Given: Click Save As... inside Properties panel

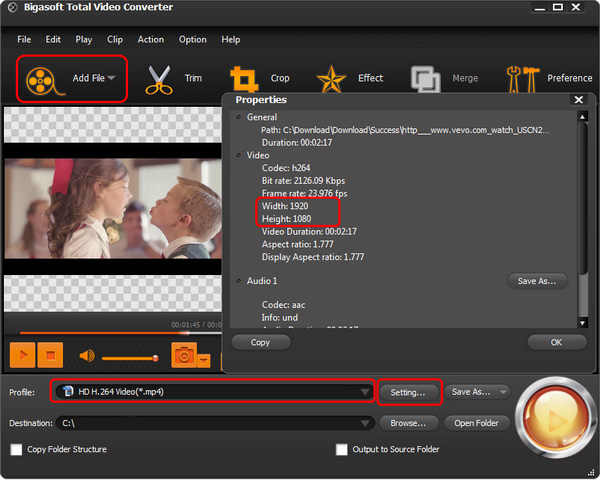Looking at the screenshot, I should tap(537, 281).
